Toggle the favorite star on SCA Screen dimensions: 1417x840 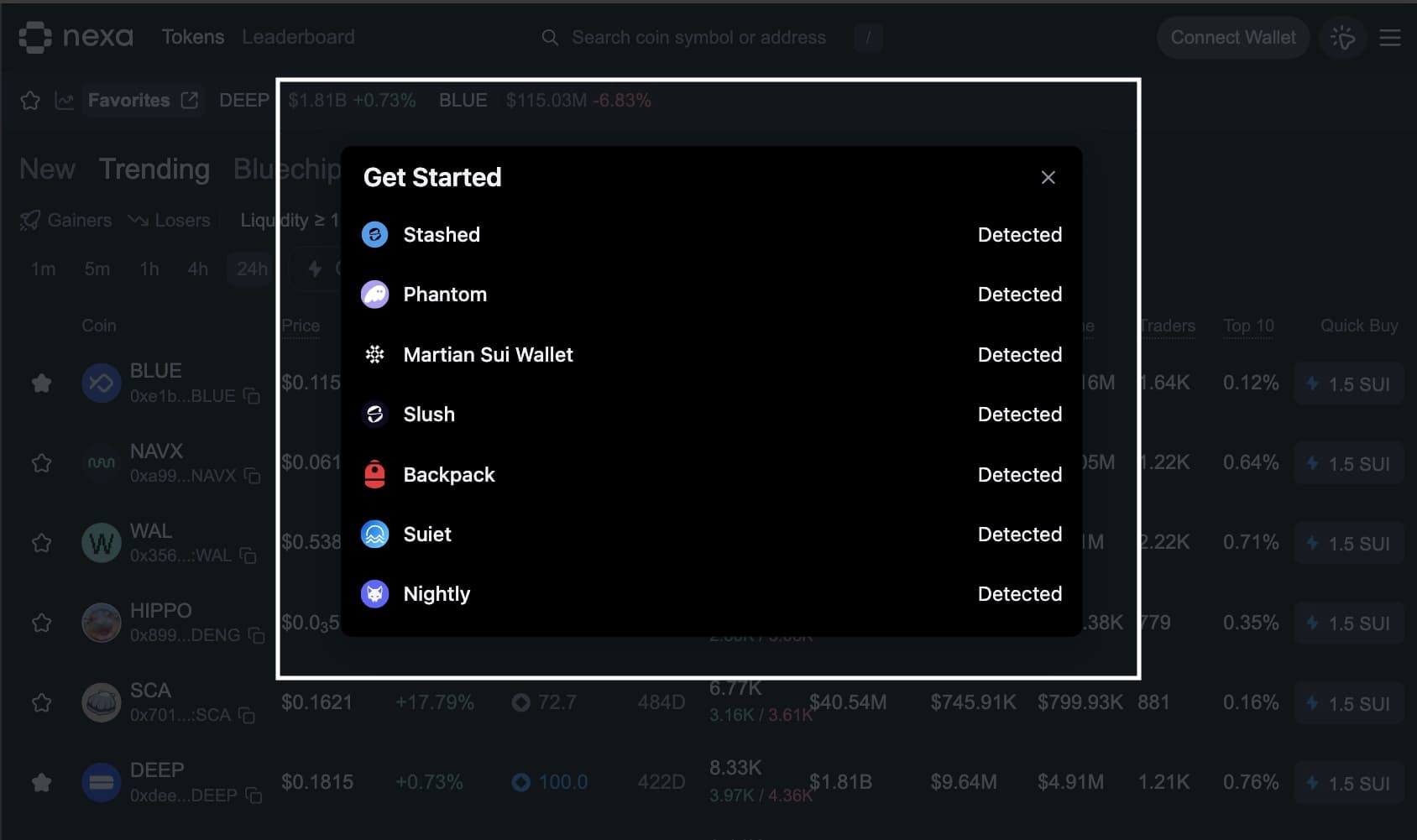[41, 702]
